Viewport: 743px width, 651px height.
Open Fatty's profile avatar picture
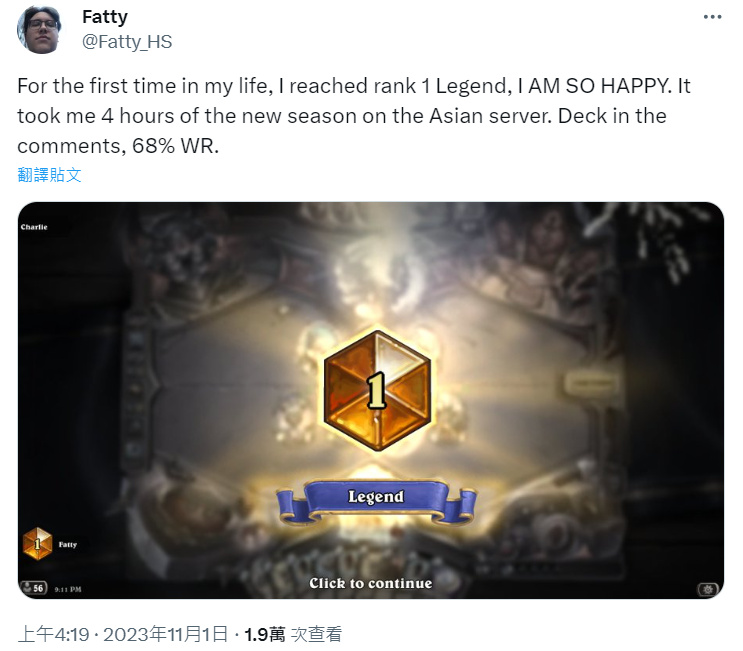[39, 29]
